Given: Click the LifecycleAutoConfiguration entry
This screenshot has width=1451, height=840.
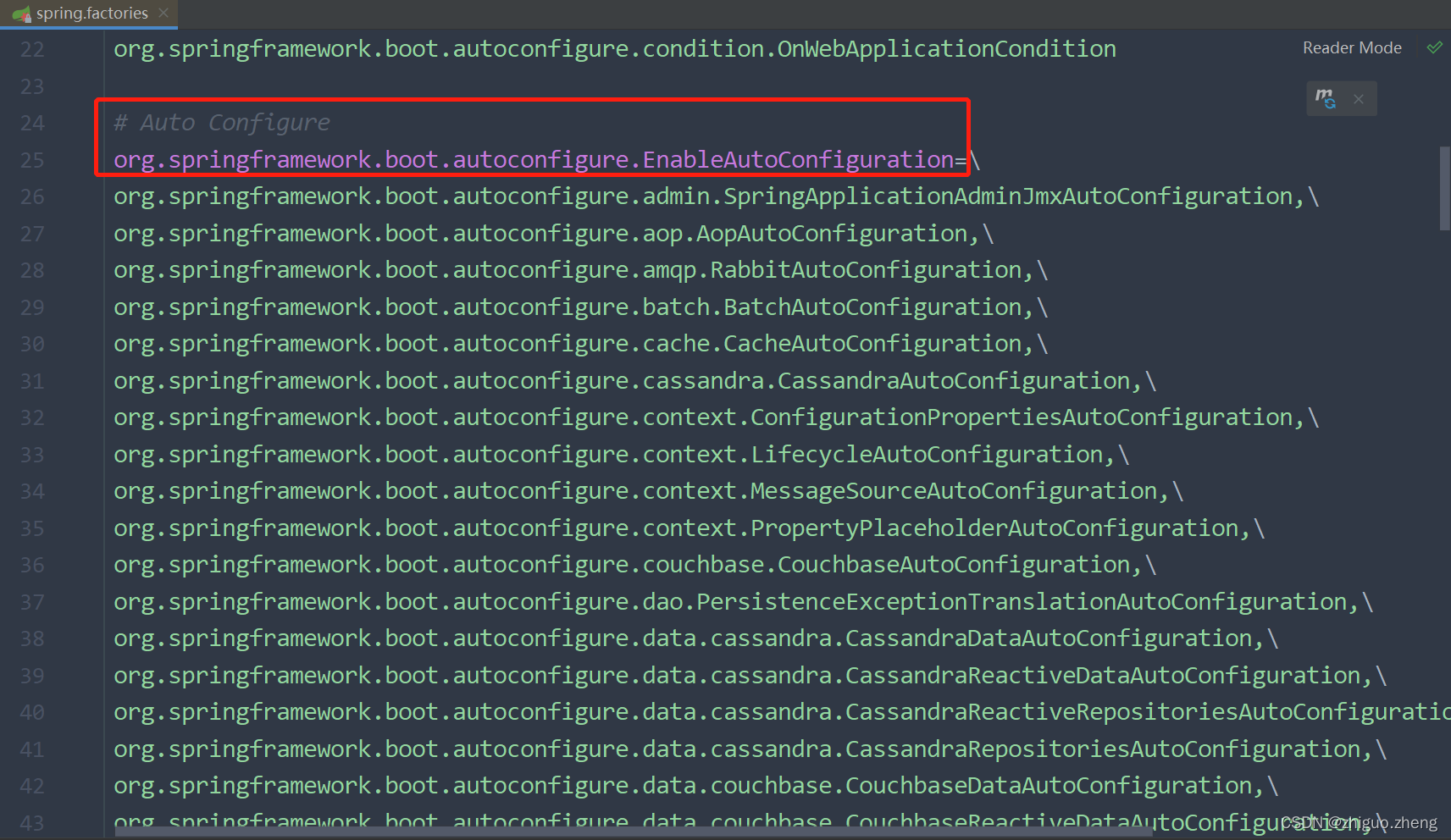Looking at the screenshot, I should [622, 455].
